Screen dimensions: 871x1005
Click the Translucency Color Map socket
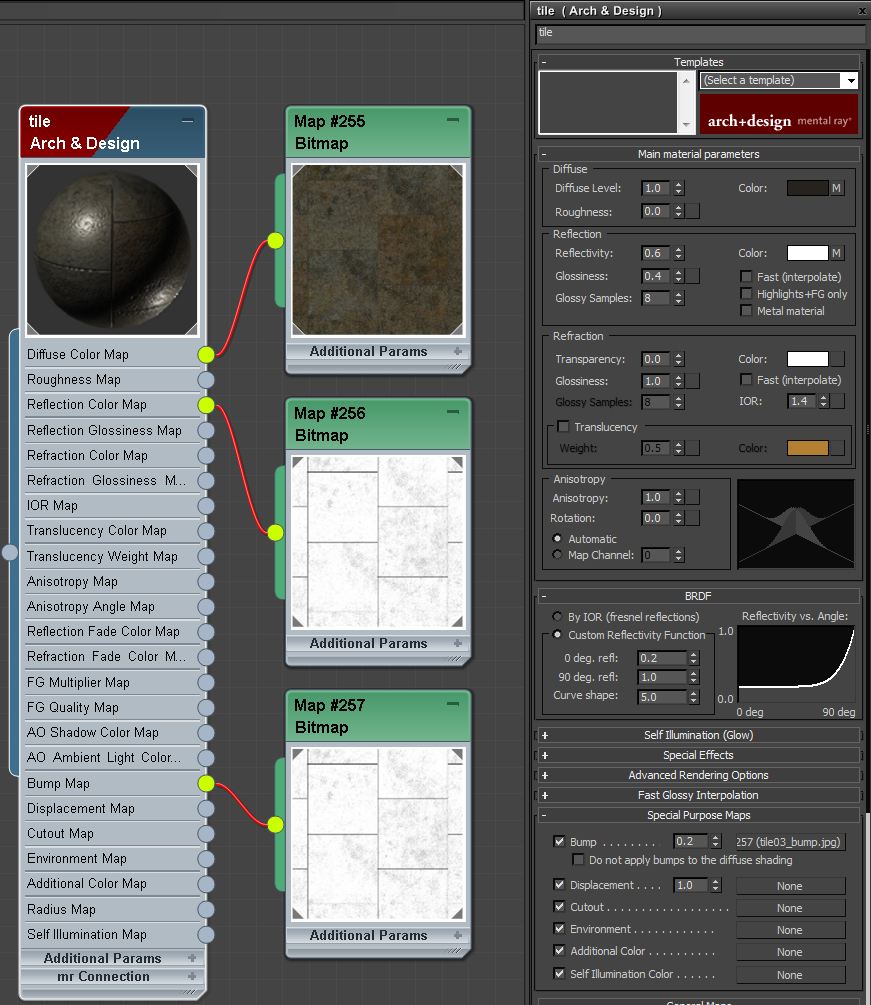[206, 531]
